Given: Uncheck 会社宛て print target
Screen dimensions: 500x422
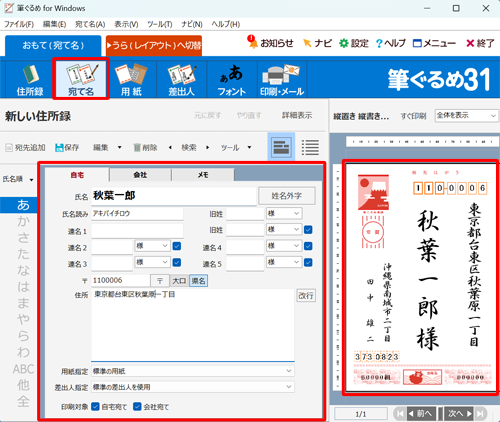Looking at the screenshot, I should 137,406.
